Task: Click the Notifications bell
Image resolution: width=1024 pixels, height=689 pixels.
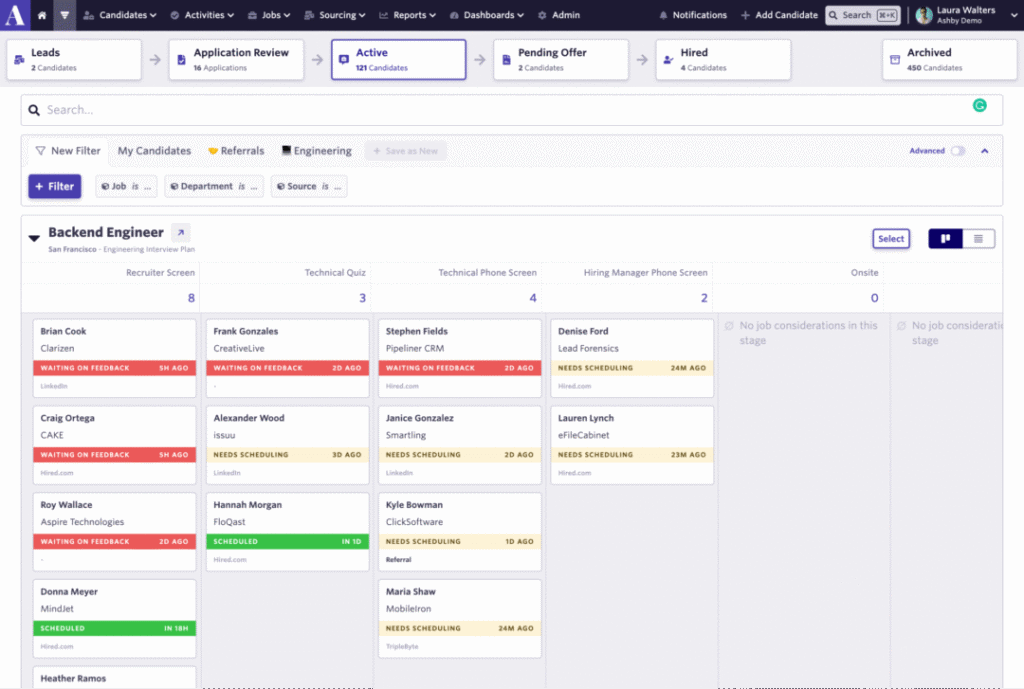Action: tap(692, 15)
